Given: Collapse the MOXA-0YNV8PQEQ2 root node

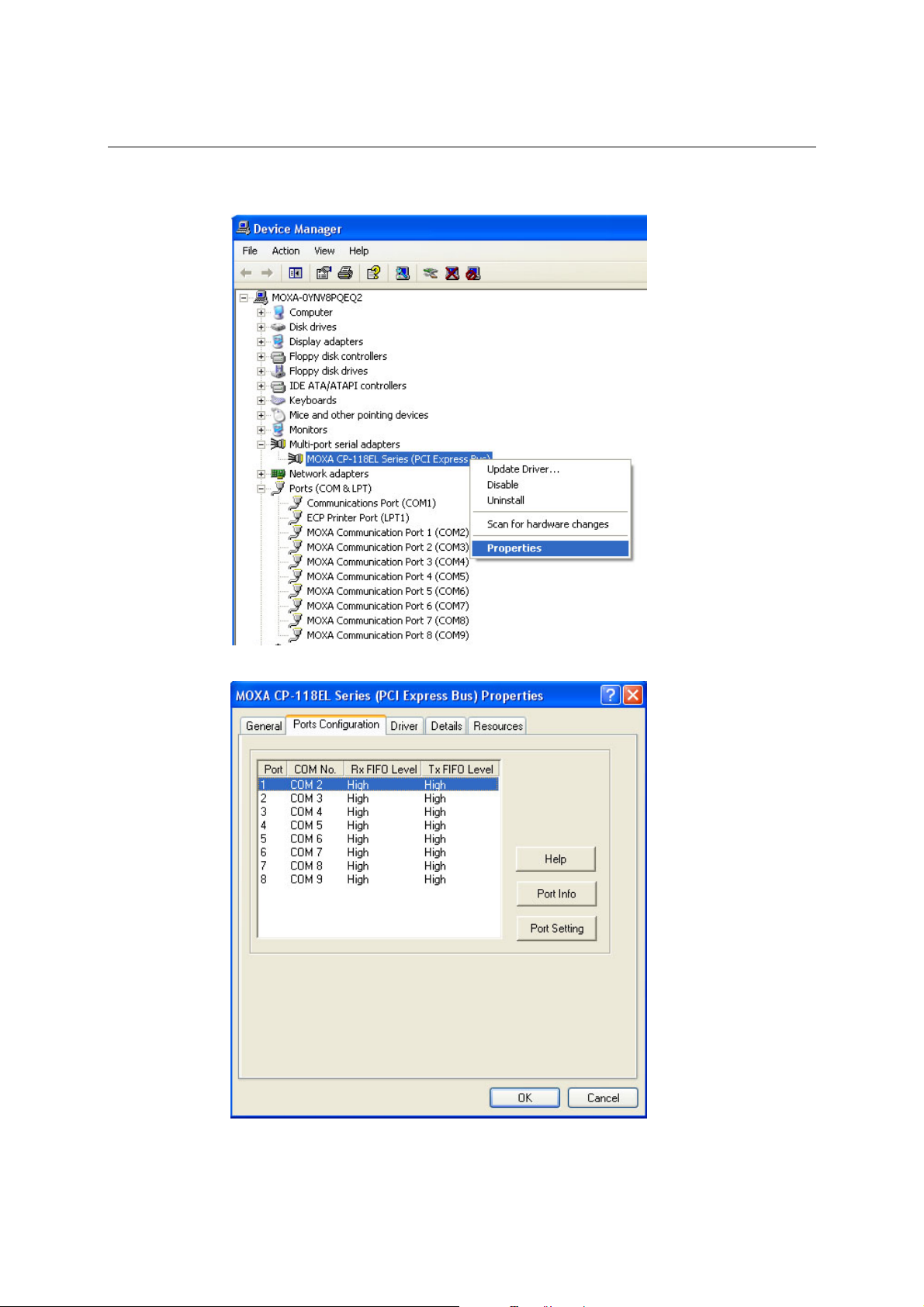Looking at the screenshot, I should (244, 298).
